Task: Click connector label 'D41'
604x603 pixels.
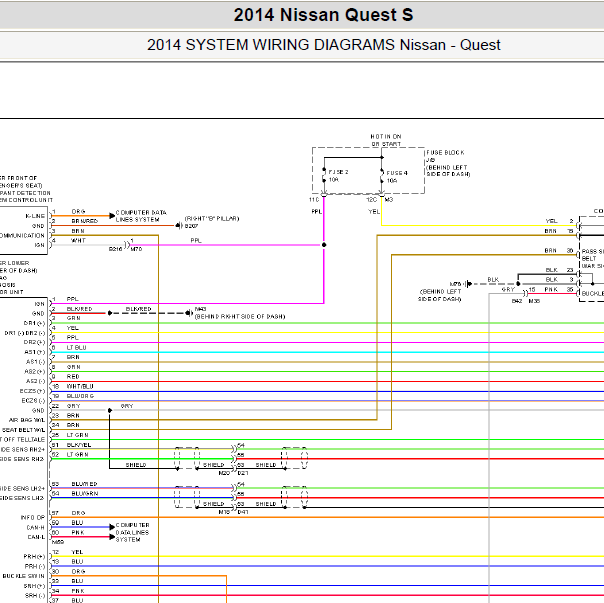Action: (243, 512)
